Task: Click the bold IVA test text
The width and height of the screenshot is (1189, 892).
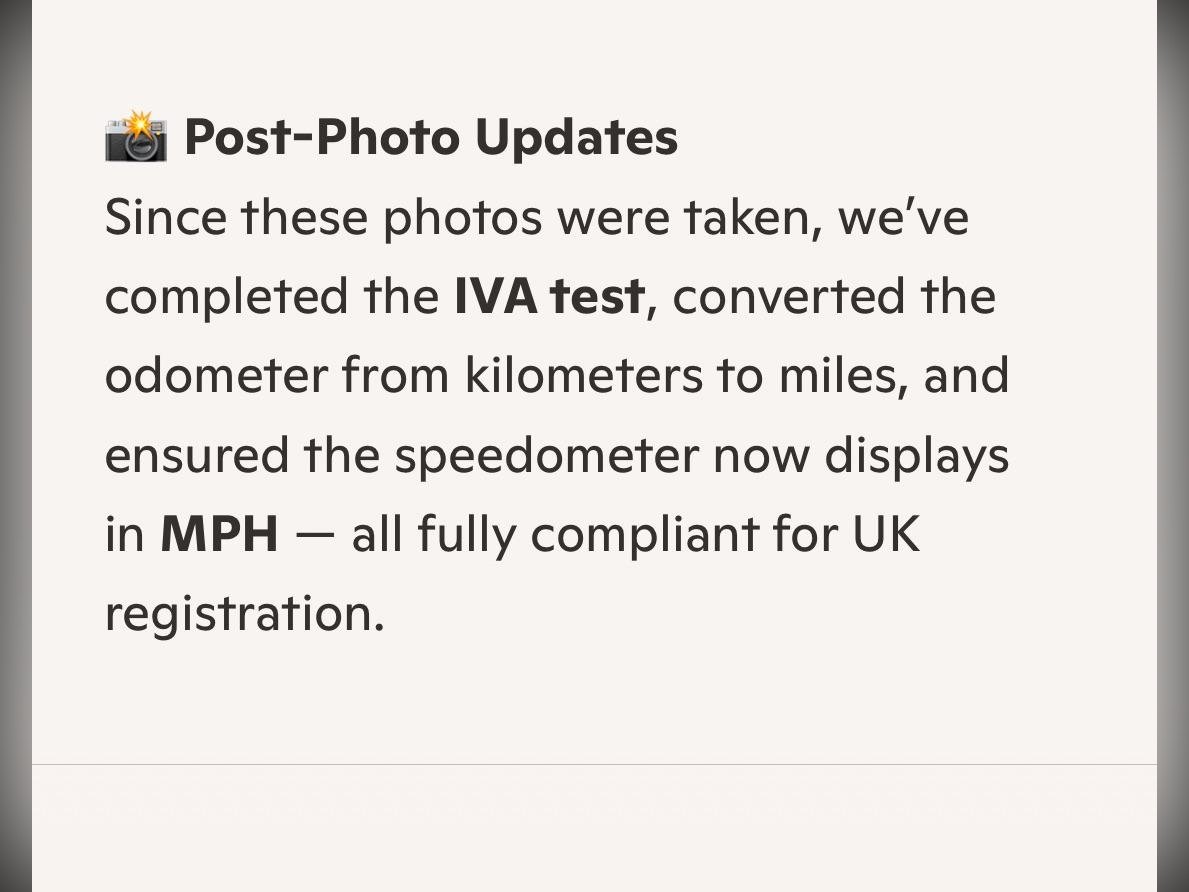Action: click(x=549, y=296)
